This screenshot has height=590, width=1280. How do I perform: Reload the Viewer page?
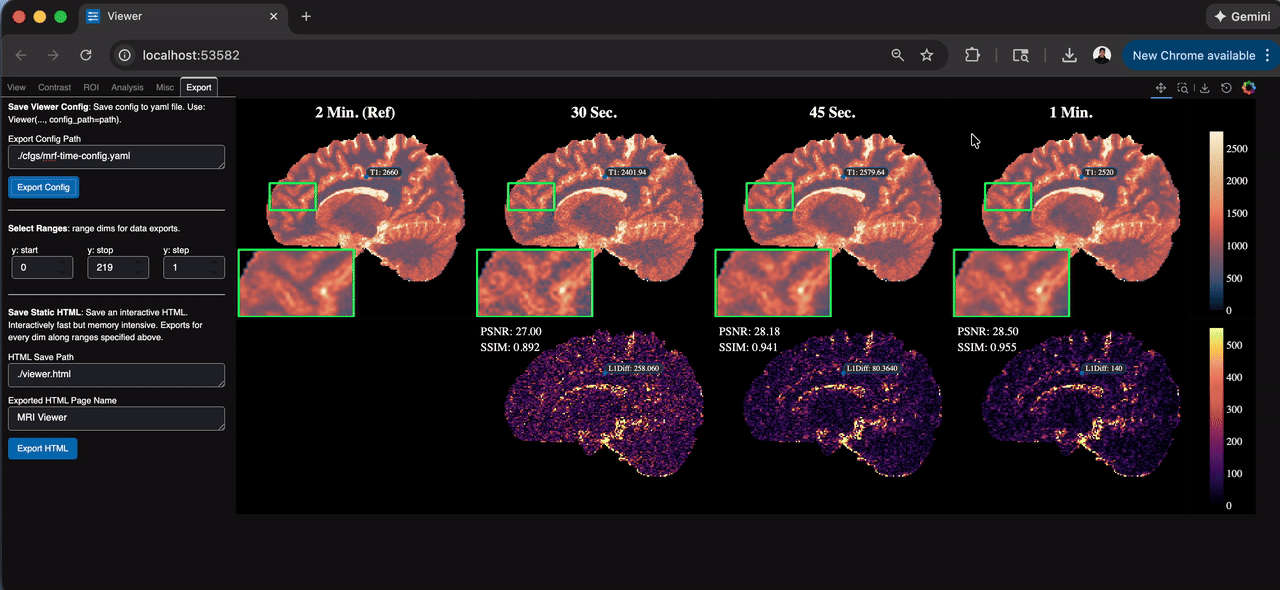pos(86,56)
